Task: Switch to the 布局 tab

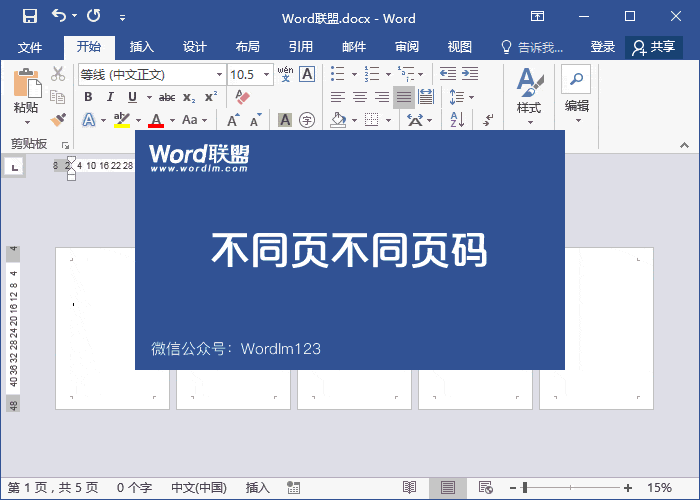Action: (248, 46)
